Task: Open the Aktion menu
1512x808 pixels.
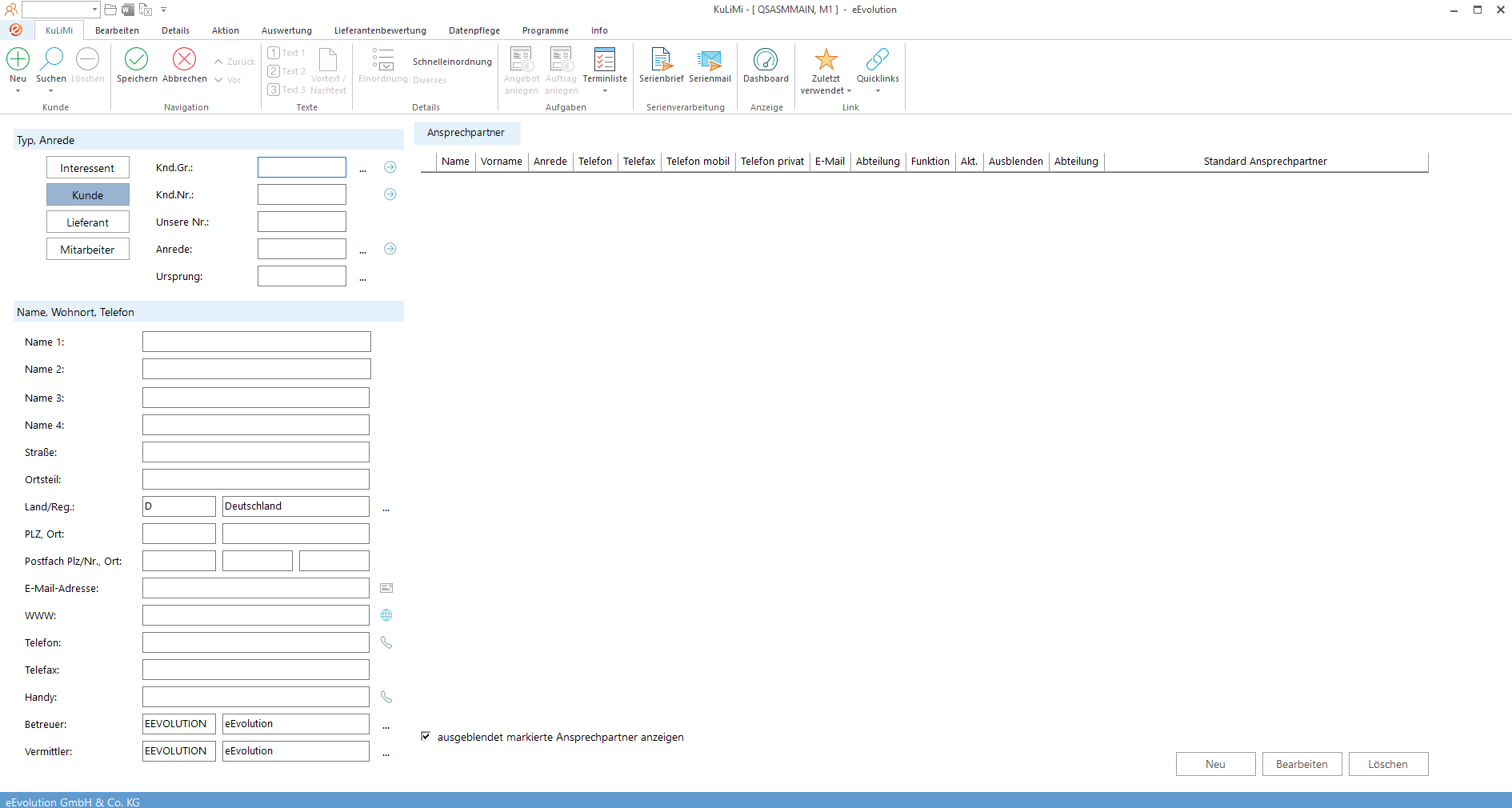Action: coord(225,30)
